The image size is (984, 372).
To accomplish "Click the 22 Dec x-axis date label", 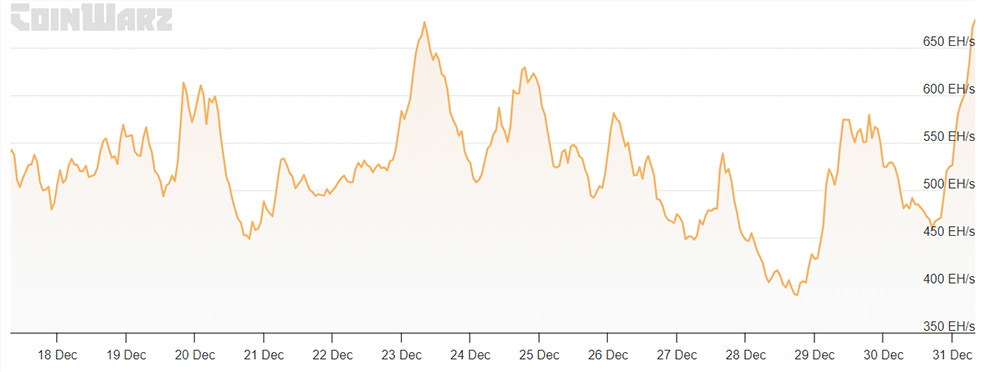I will [333, 355].
